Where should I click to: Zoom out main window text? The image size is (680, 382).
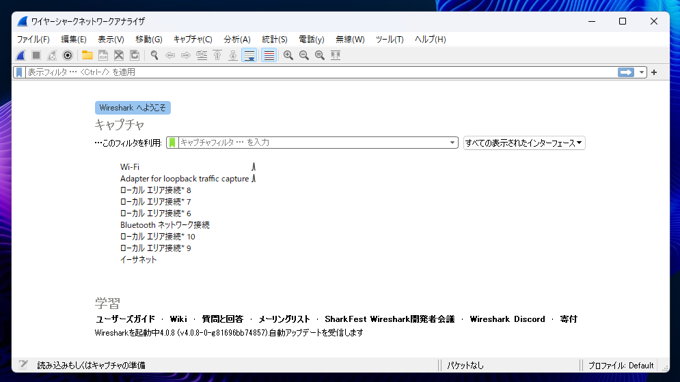point(304,56)
